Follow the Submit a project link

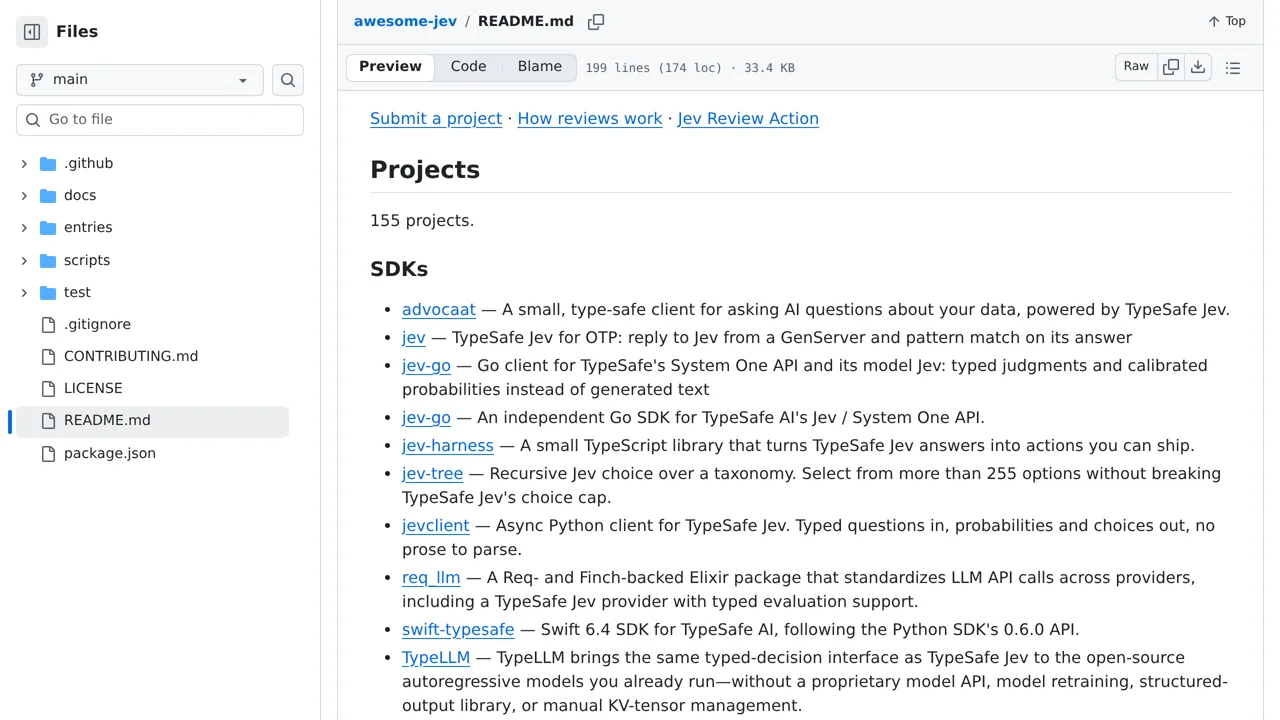(436, 118)
